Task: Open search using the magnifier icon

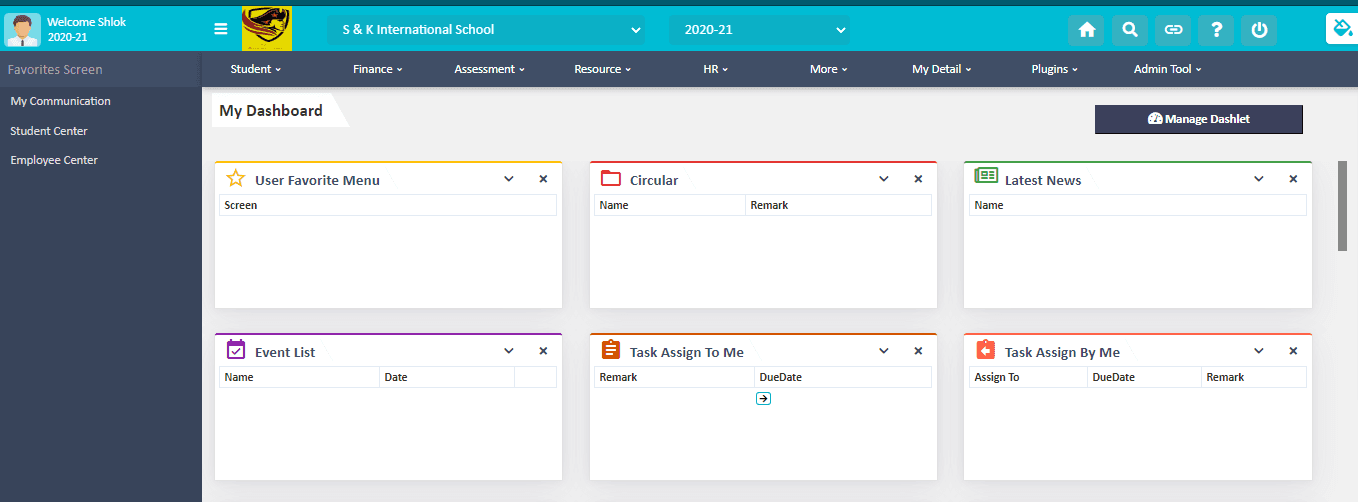Action: tap(1129, 30)
